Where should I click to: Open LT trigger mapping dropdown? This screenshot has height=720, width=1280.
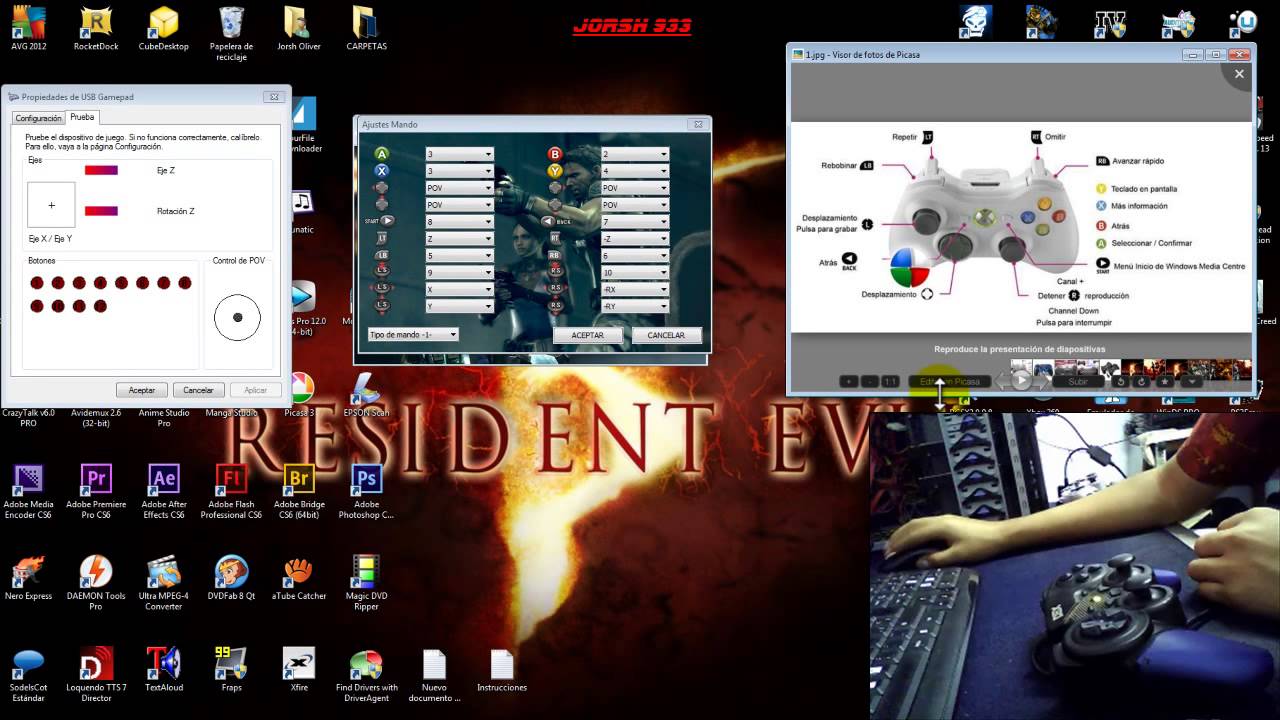click(459, 239)
